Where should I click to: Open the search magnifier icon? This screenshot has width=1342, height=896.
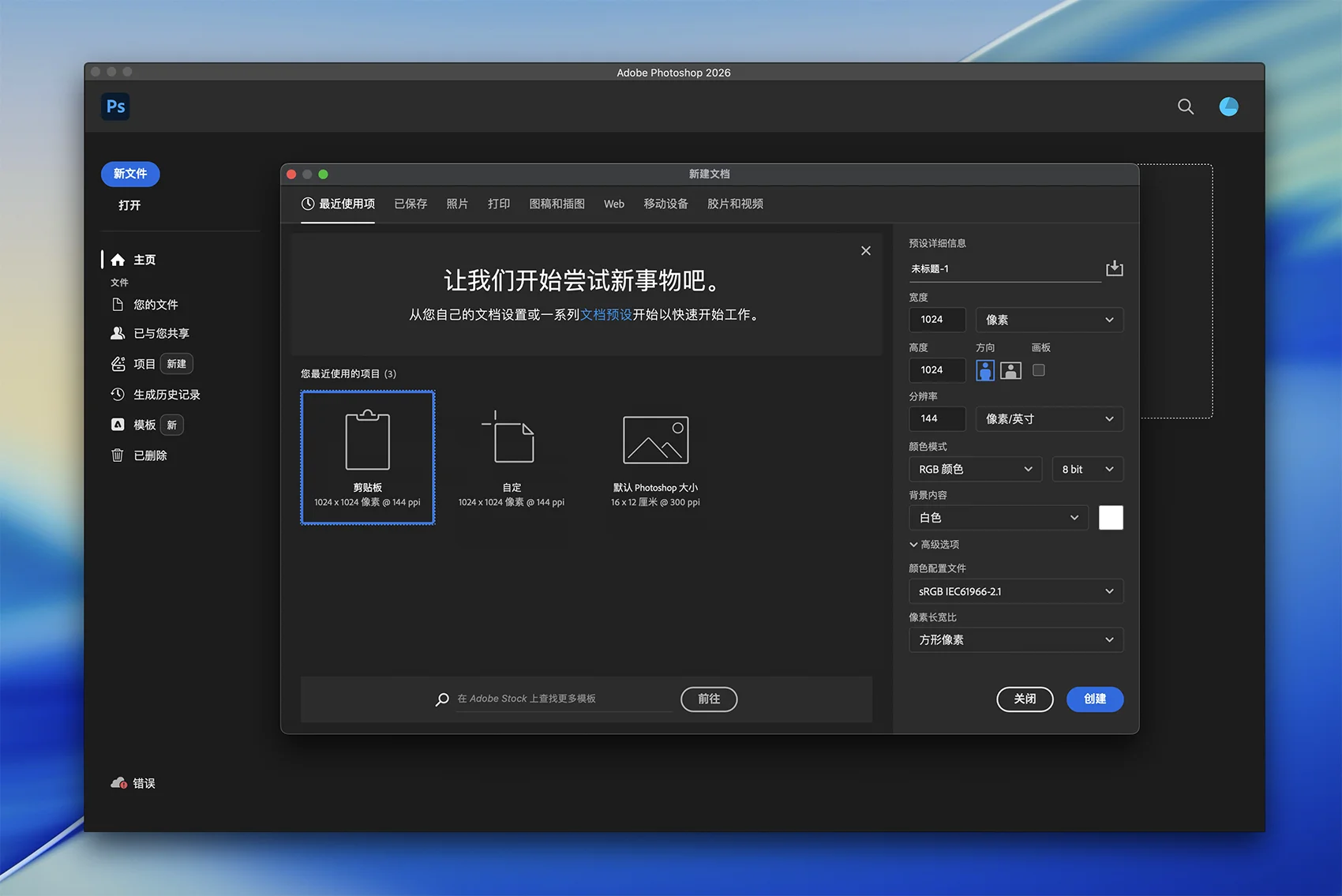pos(1185,107)
